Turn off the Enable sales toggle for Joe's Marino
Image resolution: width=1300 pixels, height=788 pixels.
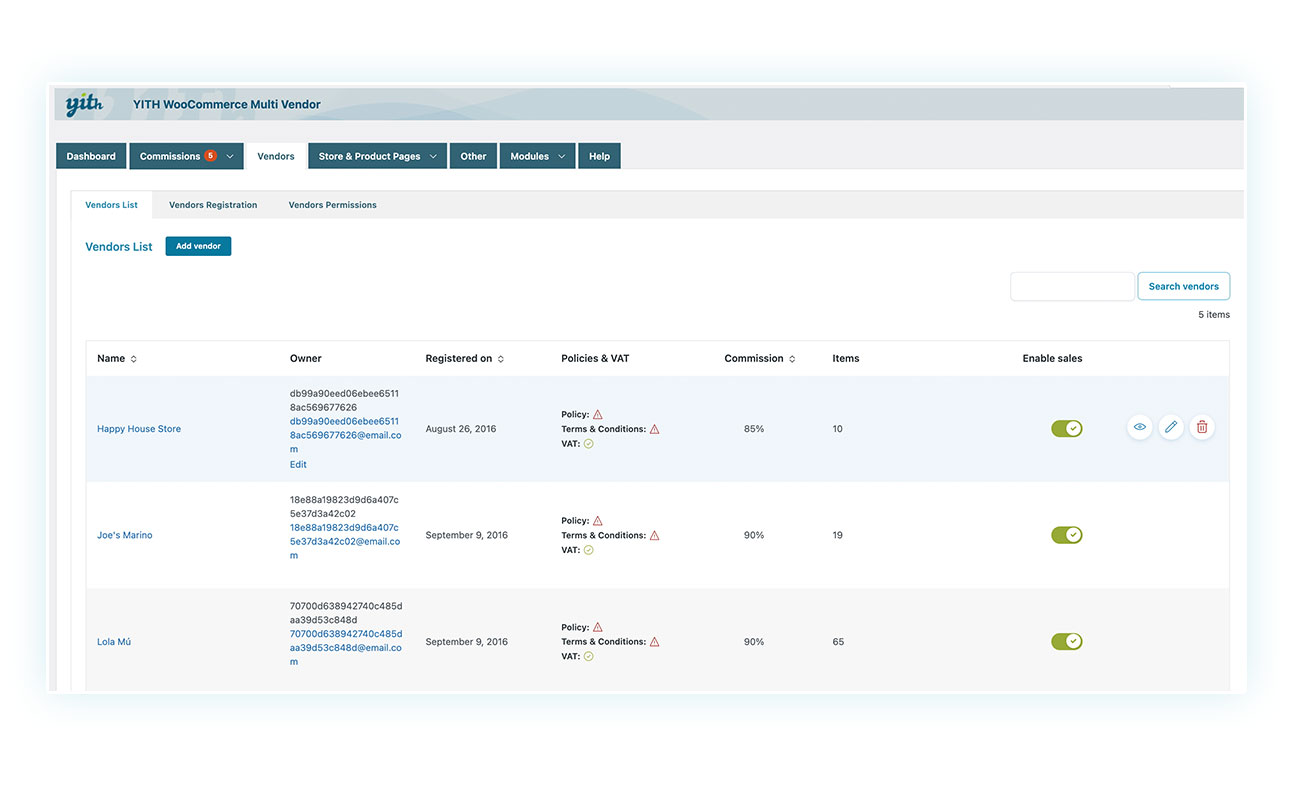[1066, 534]
